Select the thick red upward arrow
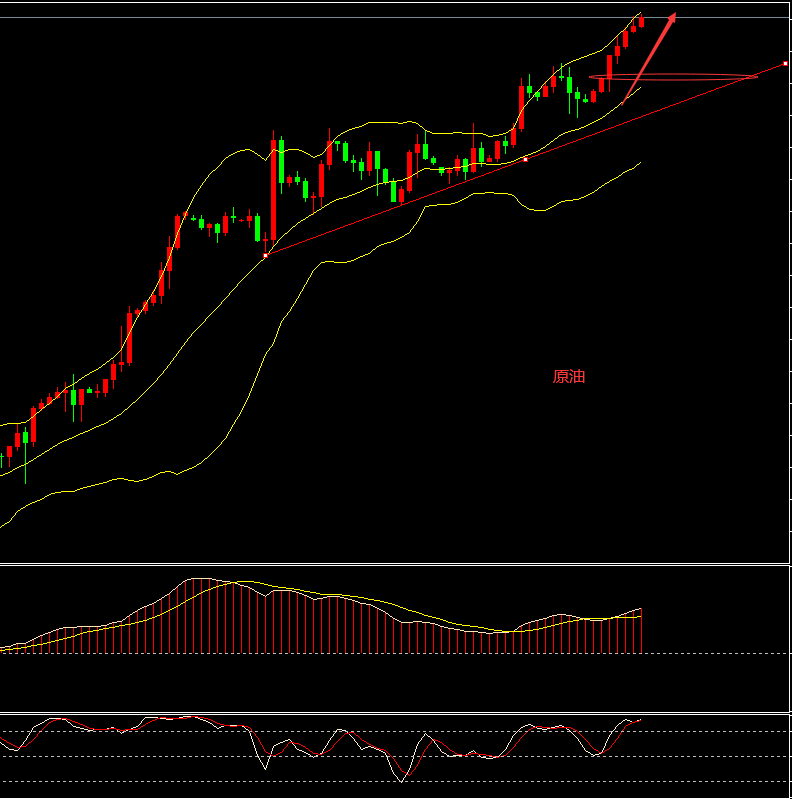Image resolution: width=792 pixels, height=799 pixels. (651, 55)
